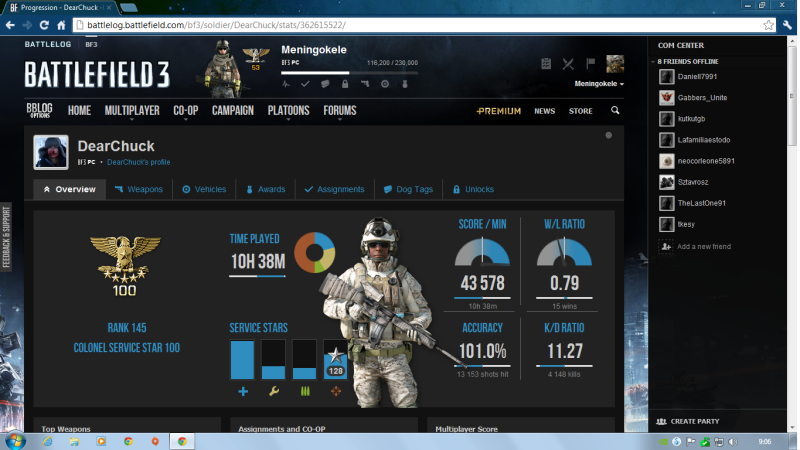
Task: Click the rank 53 eagle insignia
Action: pos(256,59)
